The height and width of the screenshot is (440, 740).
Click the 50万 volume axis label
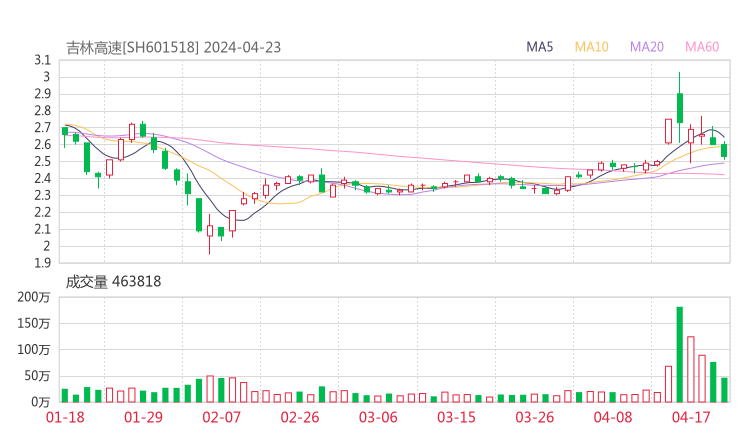37,376
